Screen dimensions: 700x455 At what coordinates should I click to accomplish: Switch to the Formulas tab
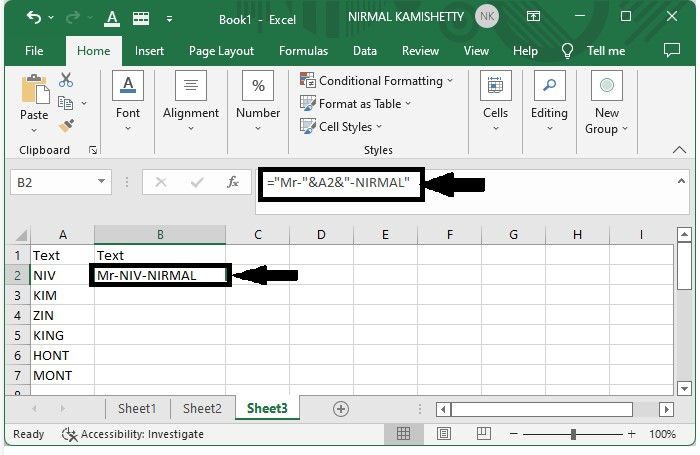coord(304,51)
